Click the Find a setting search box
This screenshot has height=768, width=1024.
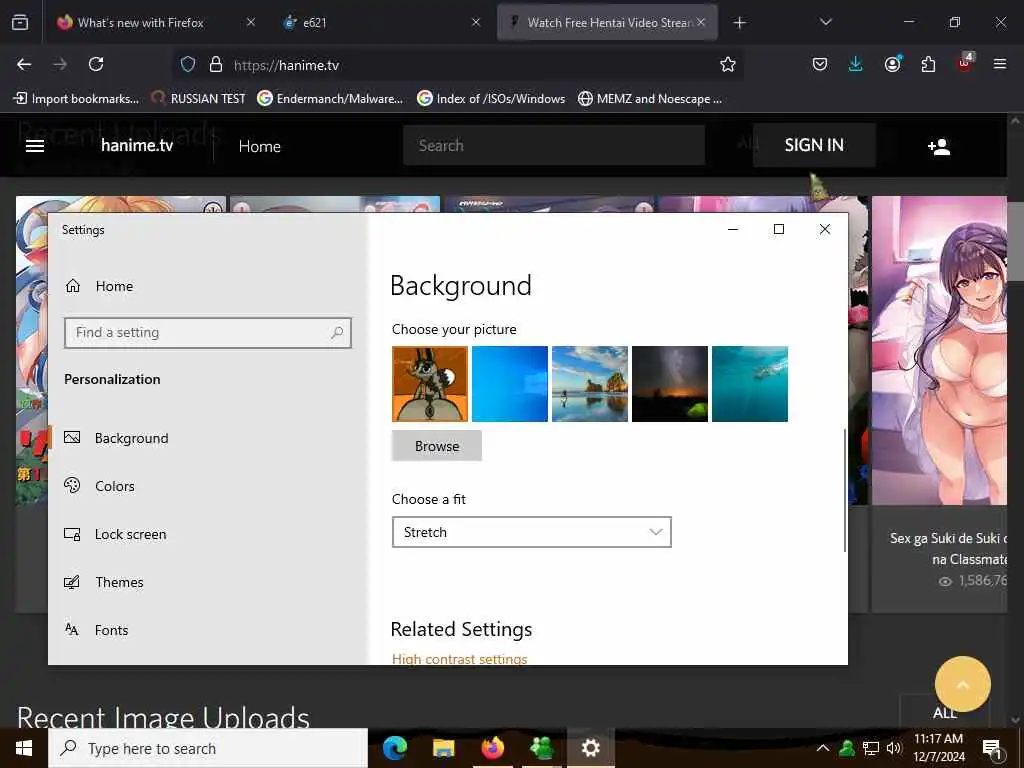coord(208,332)
